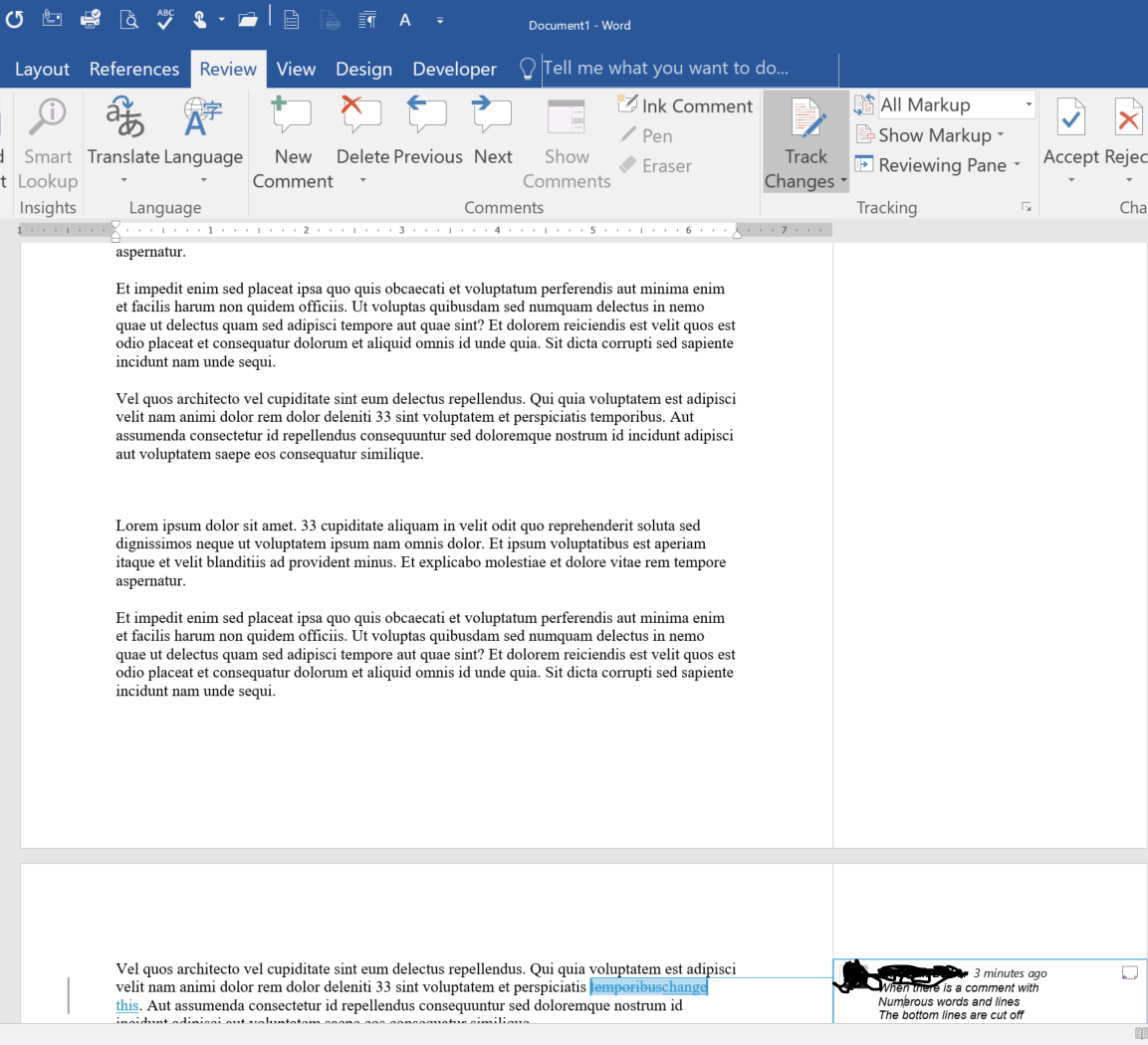The image size is (1148, 1045).
Task: Switch to the Layout tab
Action: tap(42, 69)
